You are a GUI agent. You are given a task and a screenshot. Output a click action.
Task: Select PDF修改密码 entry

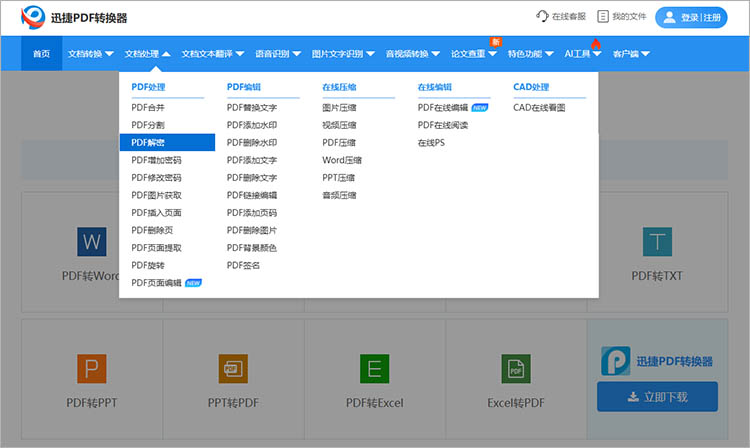[156, 177]
